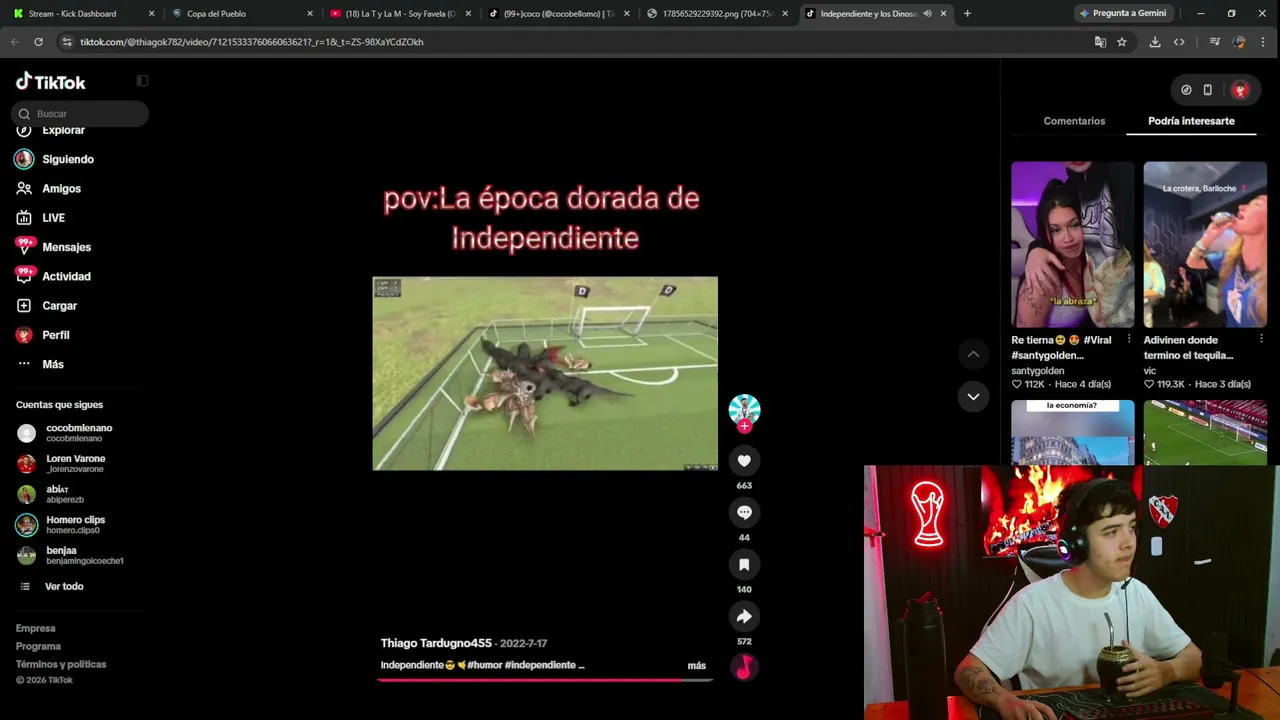Viewport: 1280px width, 720px height.
Task: Expand 'Ver todo' followed accounts
Action: [x=64, y=587]
